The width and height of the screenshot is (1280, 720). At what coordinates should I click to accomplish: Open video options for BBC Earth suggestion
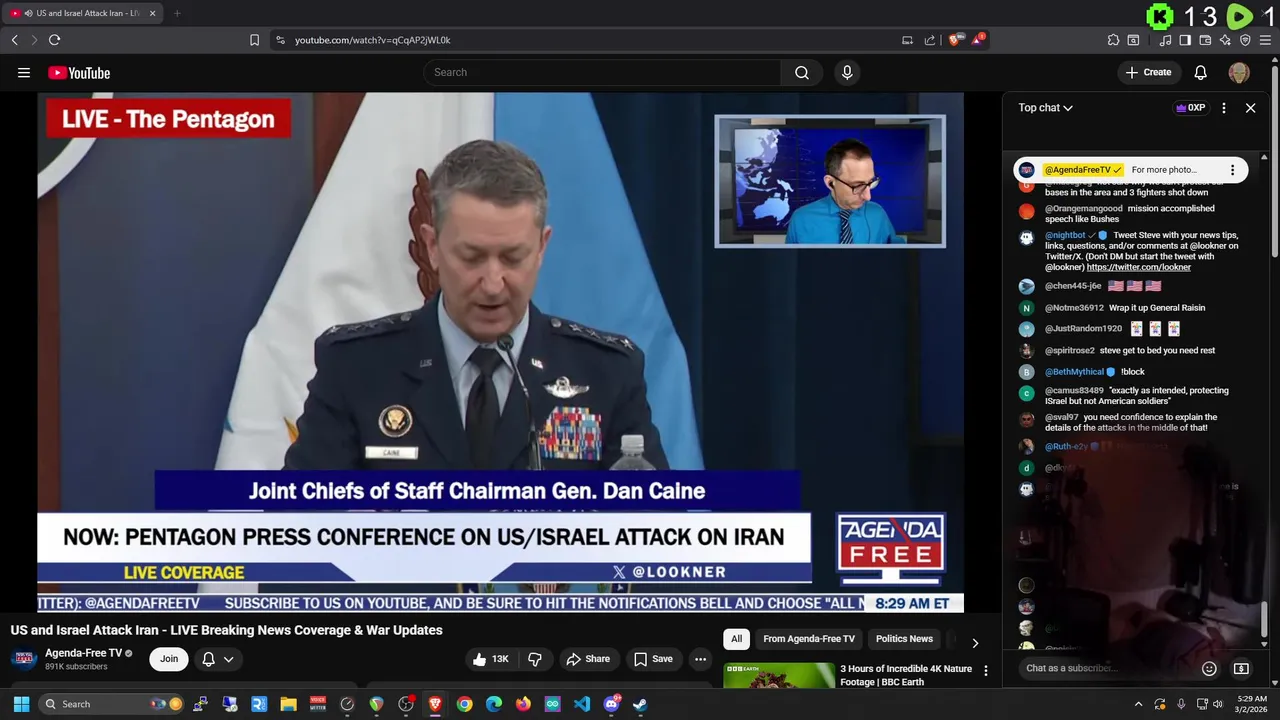(985, 671)
